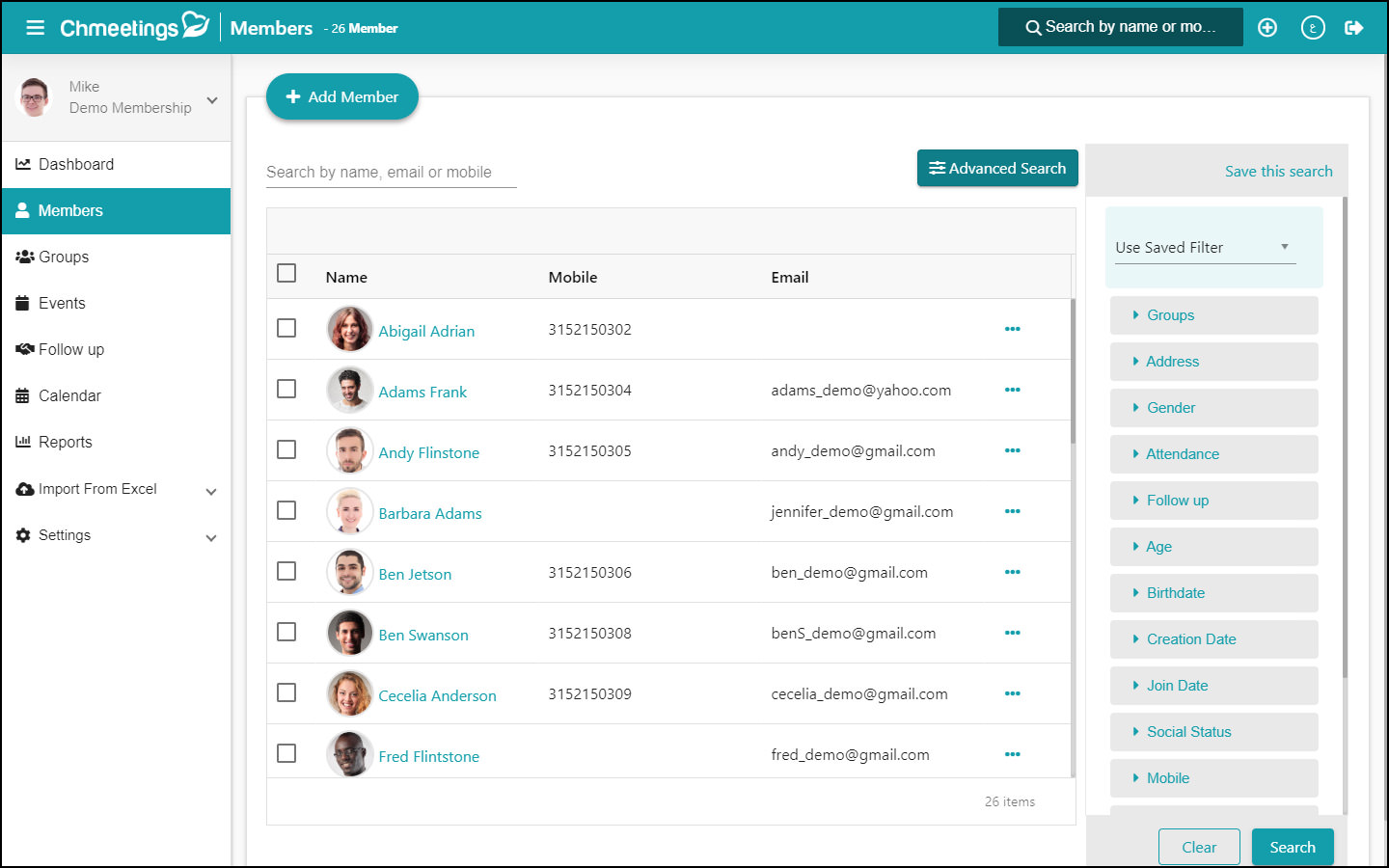Expand the Creation Date filter section
1389x868 pixels.
click(x=1213, y=639)
